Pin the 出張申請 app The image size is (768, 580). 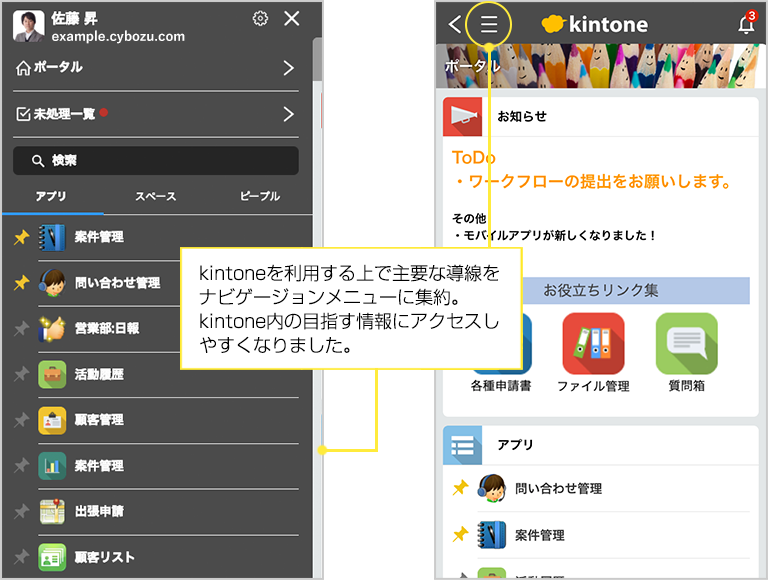(21, 511)
